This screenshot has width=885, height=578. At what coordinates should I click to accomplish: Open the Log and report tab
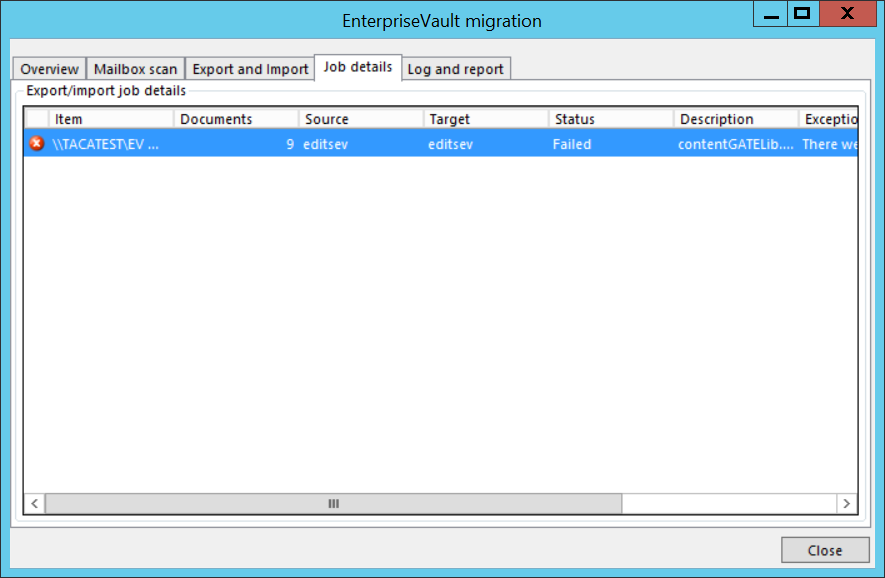[x=455, y=69]
